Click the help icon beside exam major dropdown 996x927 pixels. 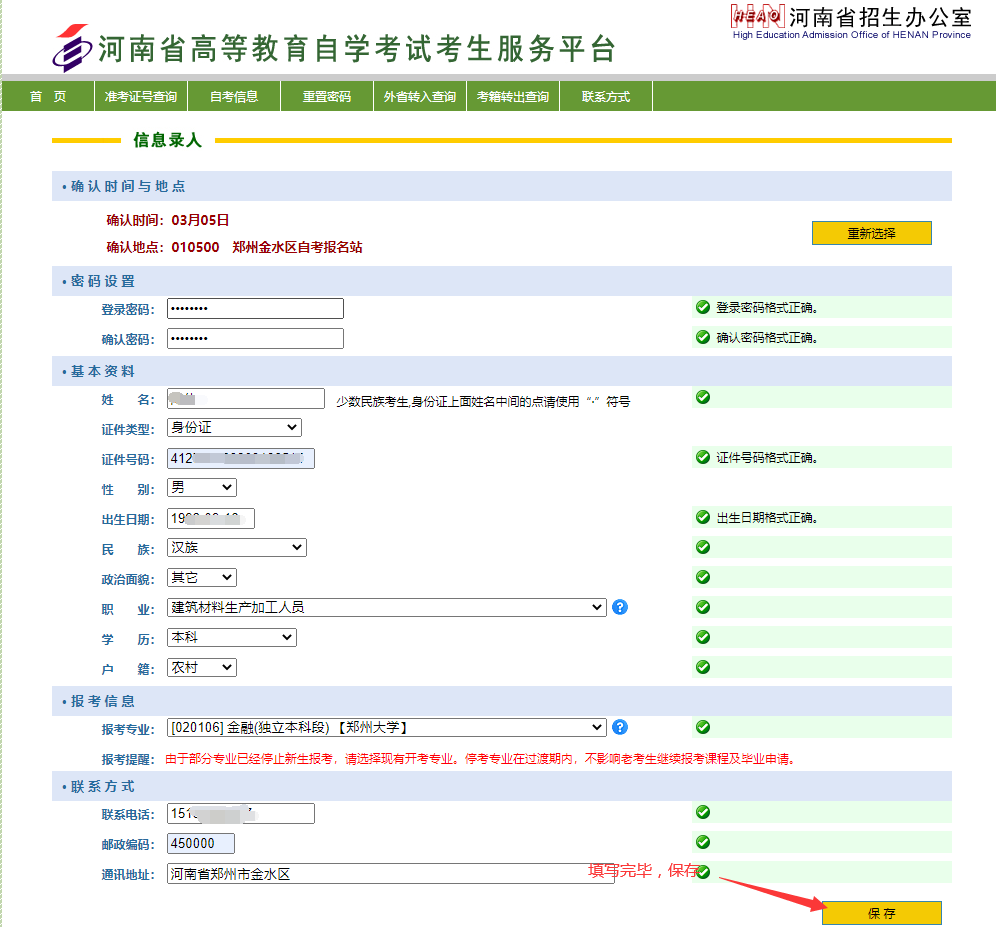[x=620, y=727]
